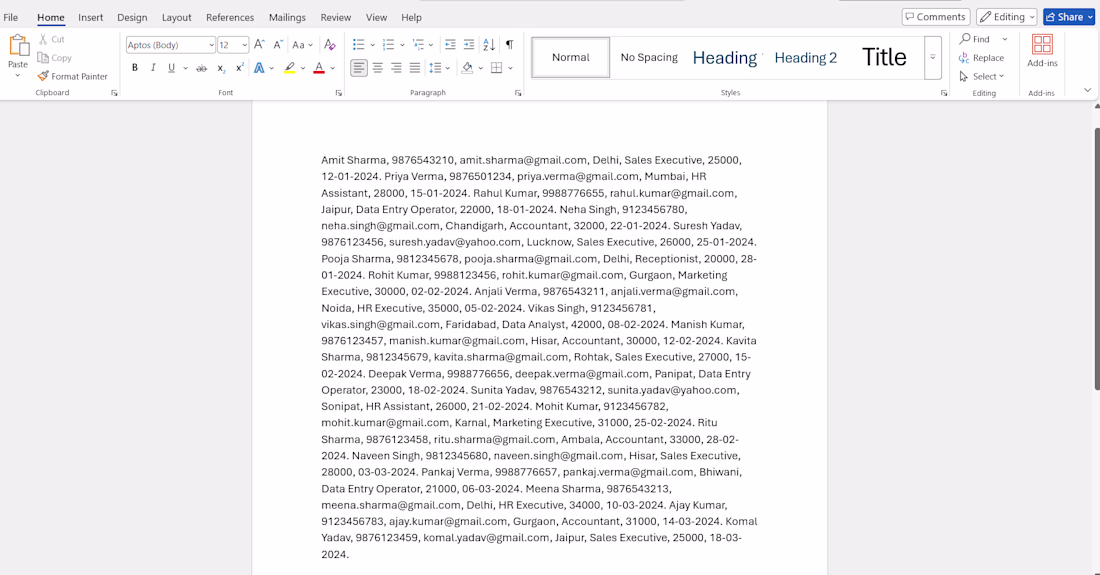Click the Numbering list icon

click(388, 45)
